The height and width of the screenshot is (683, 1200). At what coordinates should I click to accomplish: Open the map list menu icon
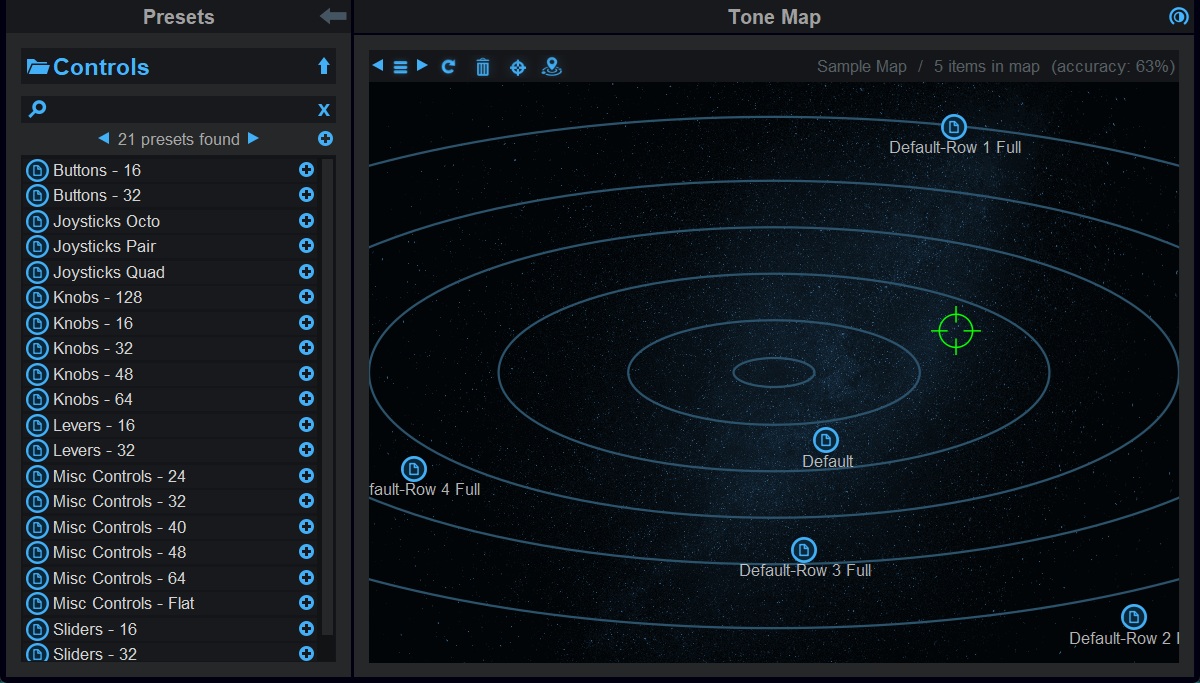400,67
